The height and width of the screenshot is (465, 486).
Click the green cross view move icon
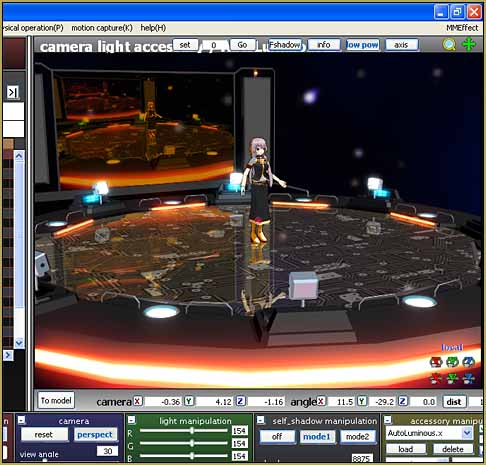click(469, 44)
